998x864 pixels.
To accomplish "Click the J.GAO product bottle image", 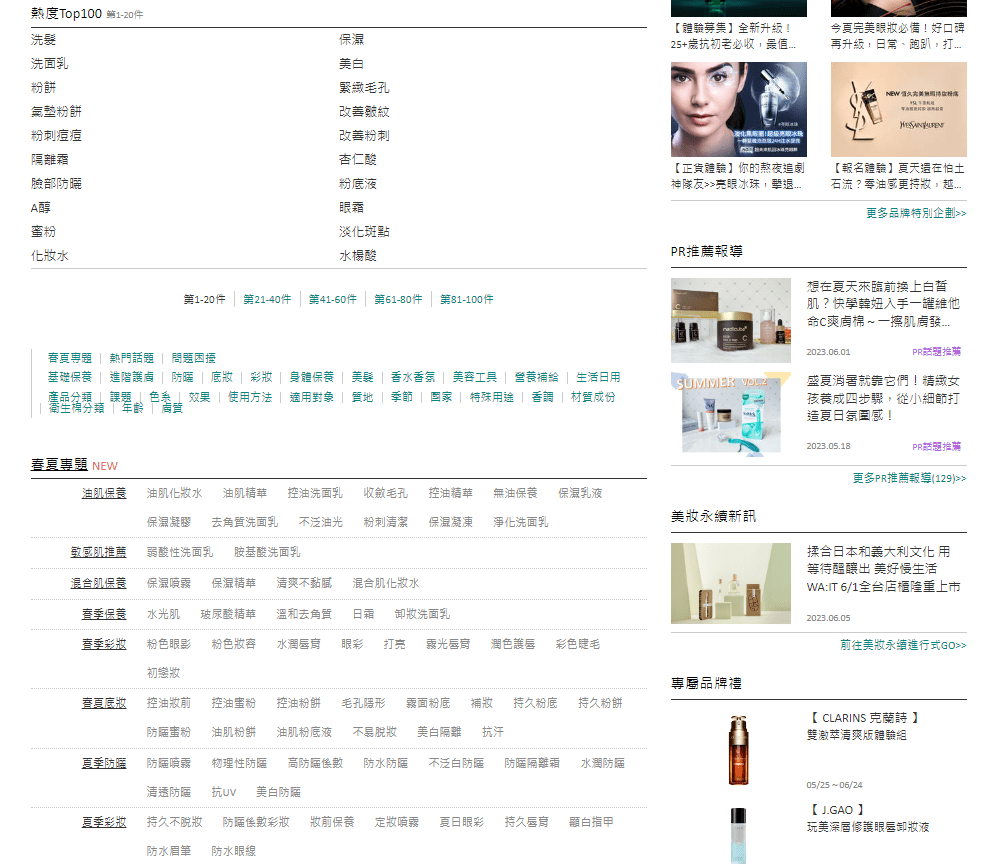I will point(738,834).
